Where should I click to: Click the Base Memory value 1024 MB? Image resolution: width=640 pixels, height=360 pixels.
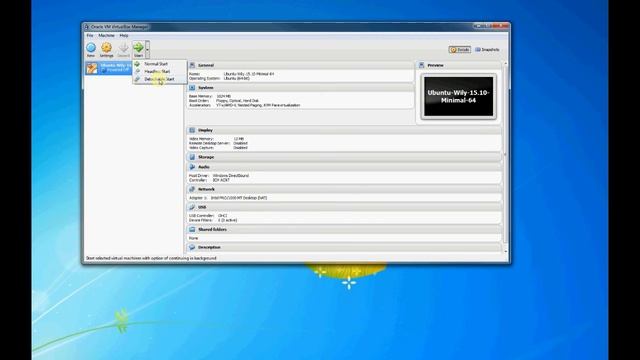224,96
